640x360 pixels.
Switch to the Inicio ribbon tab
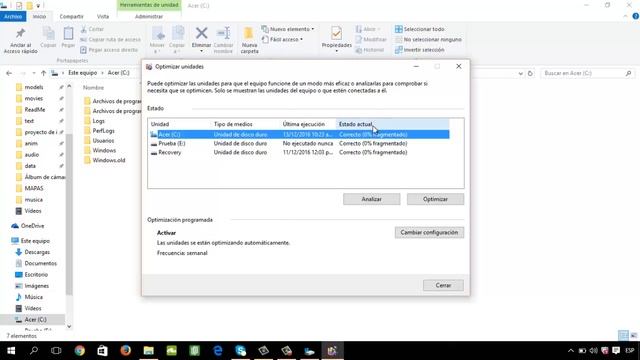click(x=39, y=16)
